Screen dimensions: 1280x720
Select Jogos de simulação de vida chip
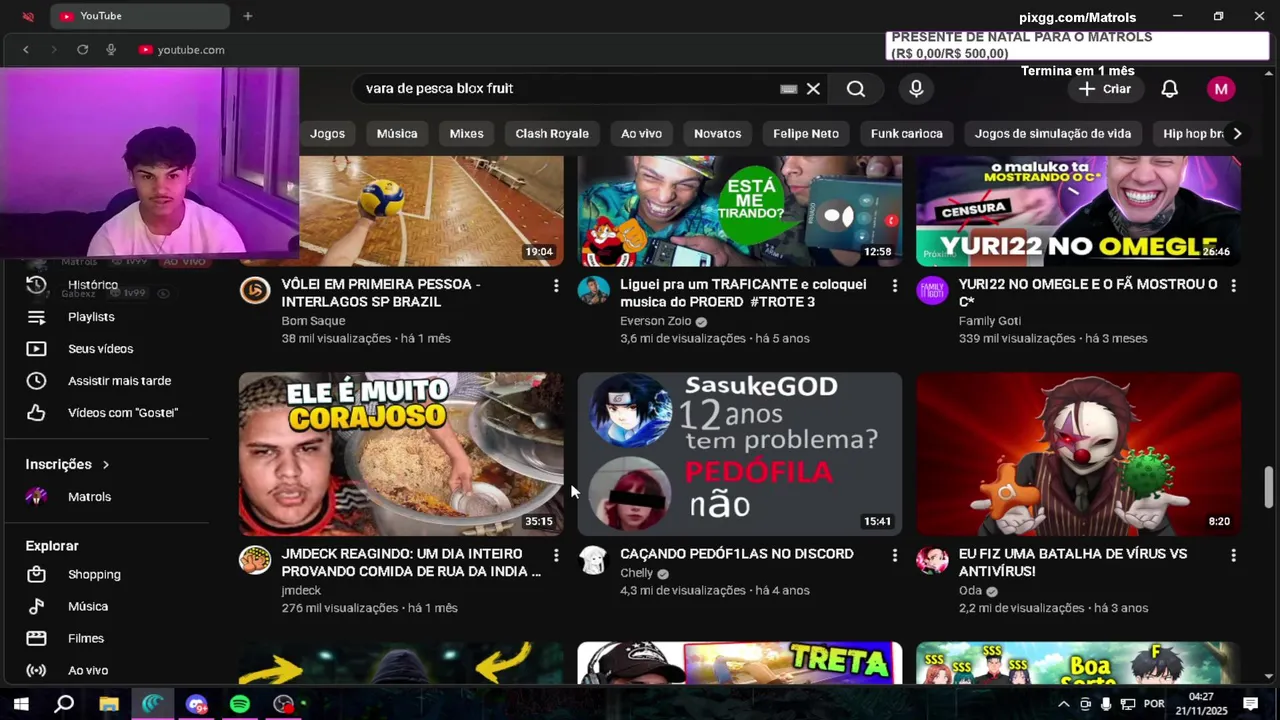1053,133
